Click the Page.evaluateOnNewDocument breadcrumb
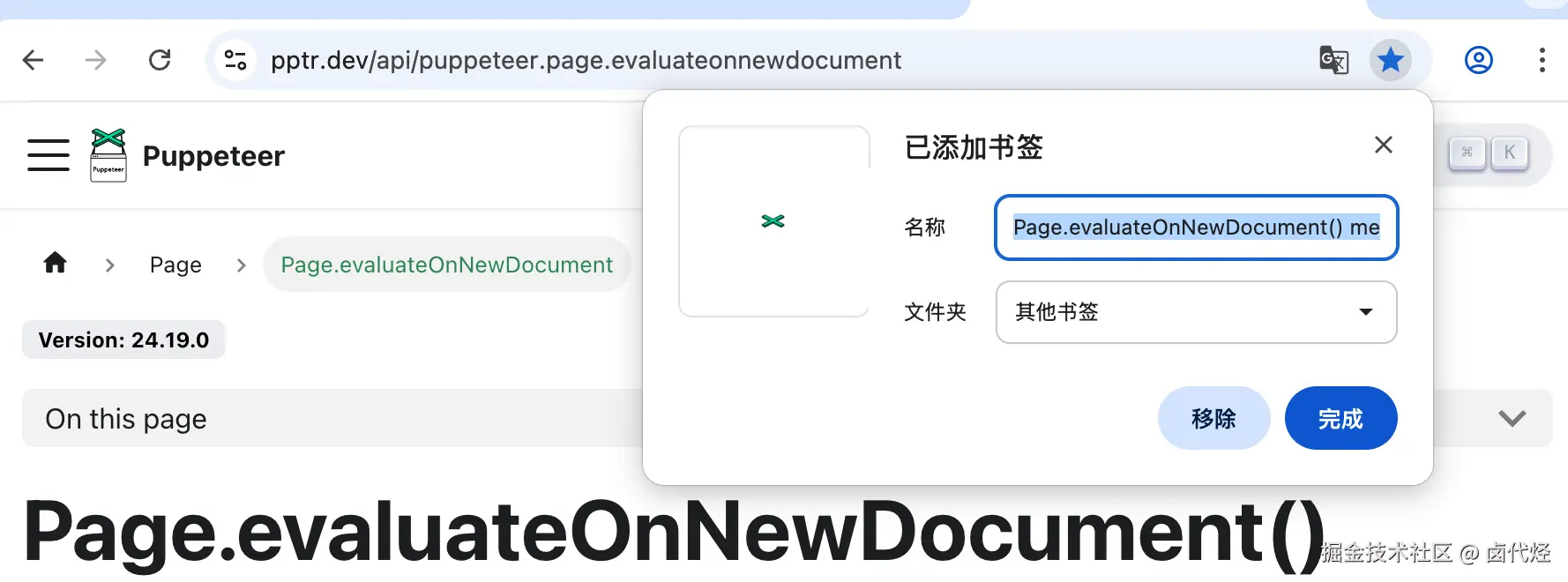Viewport: 1568px width, 582px height. tap(446, 265)
